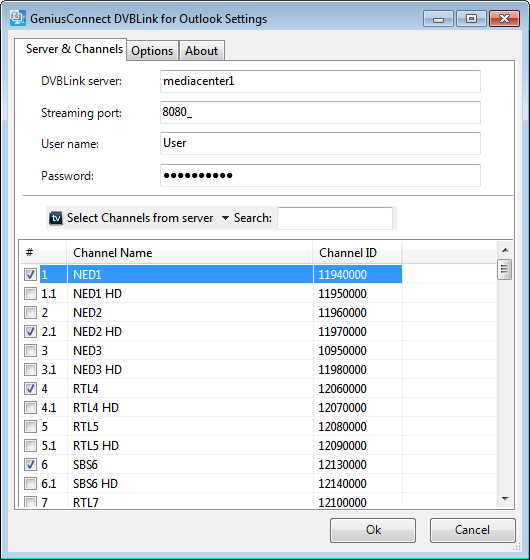Tick the SBS6 HD channel checkbox
The image size is (530, 560).
pyautogui.click(x=30, y=483)
